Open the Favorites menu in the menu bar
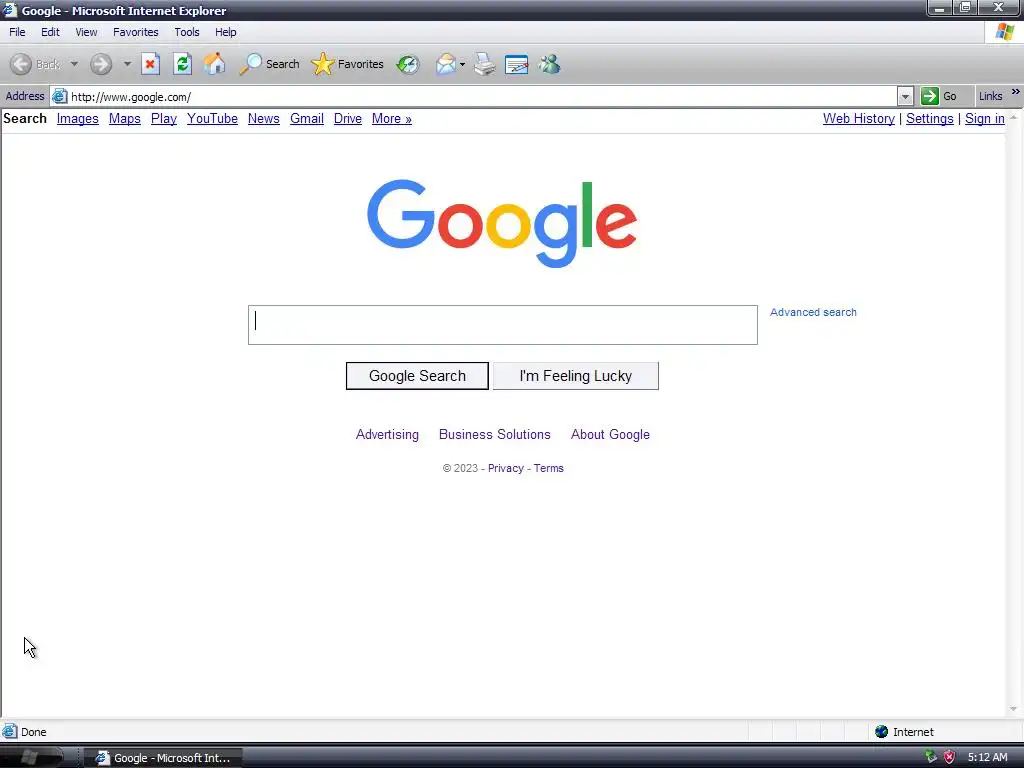This screenshot has height=768, width=1024. tap(136, 32)
